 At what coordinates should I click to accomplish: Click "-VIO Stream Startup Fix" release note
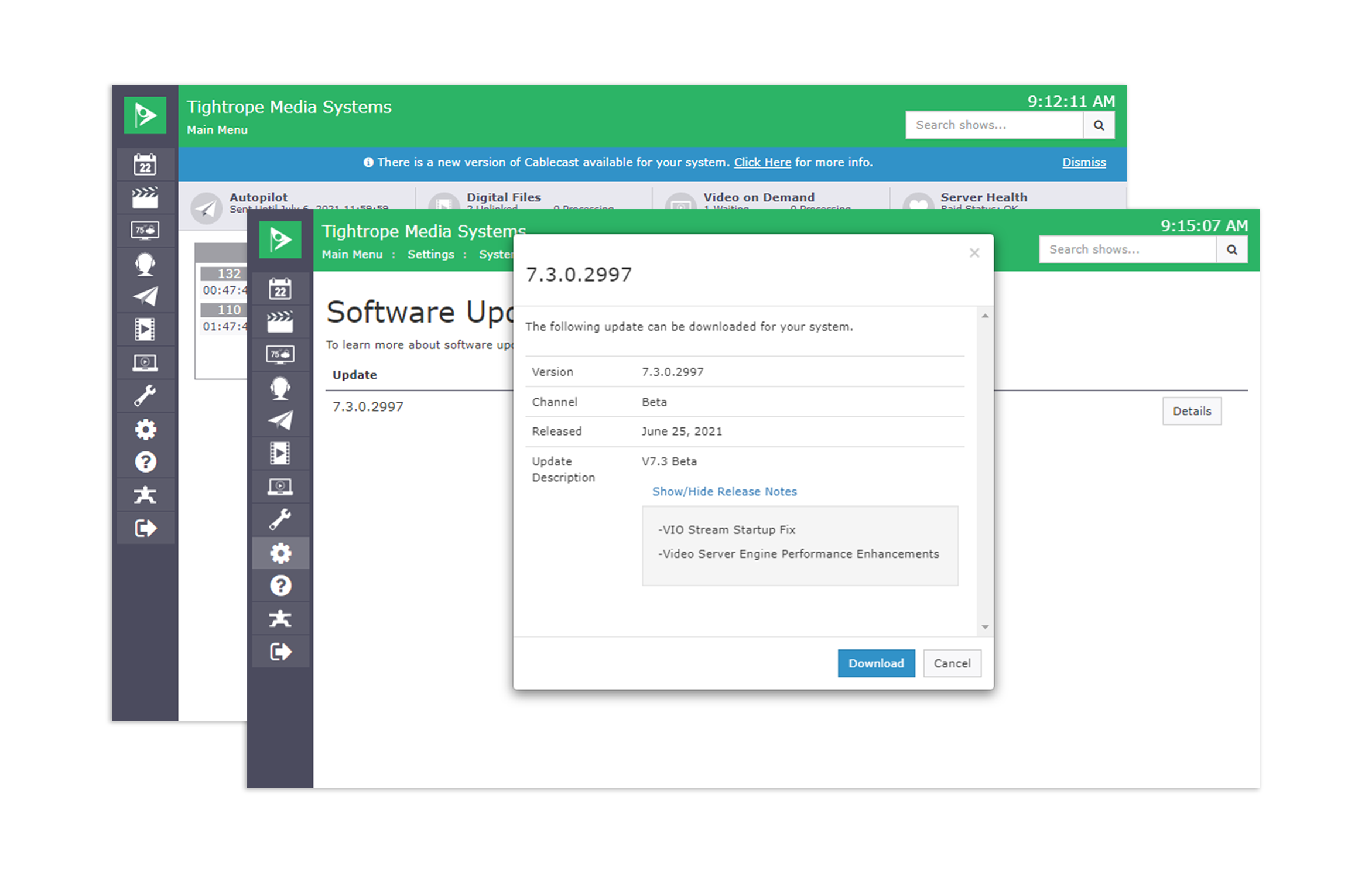click(x=727, y=530)
